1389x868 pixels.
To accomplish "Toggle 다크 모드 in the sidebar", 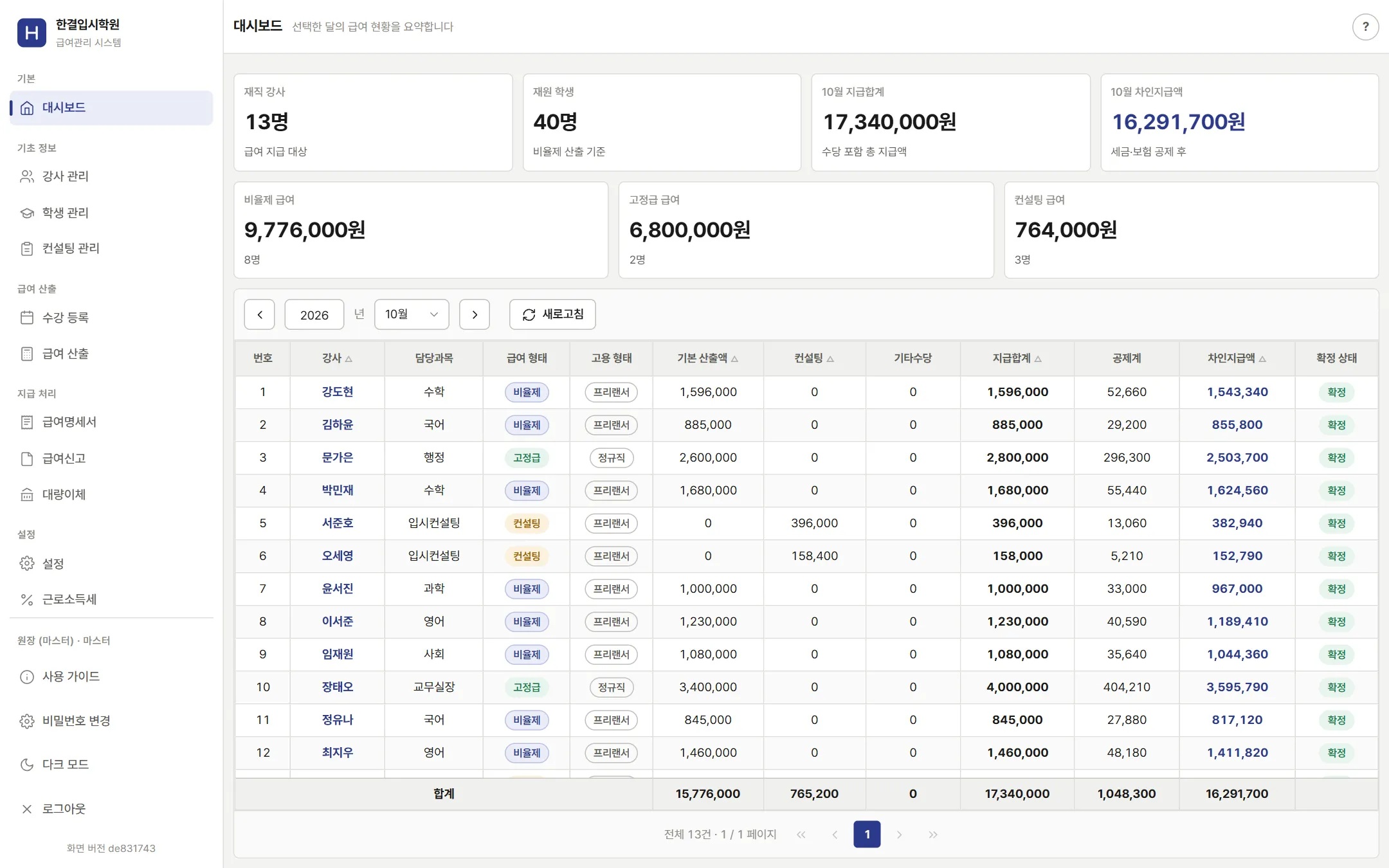I will (x=111, y=764).
